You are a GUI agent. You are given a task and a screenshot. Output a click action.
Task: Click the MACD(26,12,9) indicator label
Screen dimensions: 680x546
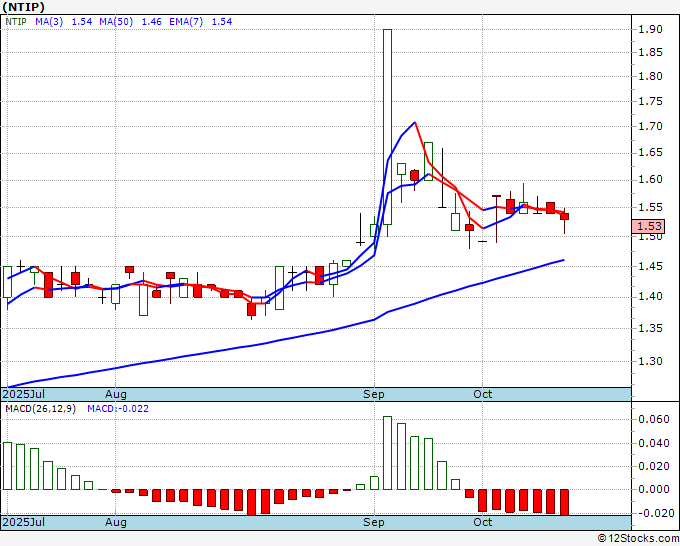40,409
